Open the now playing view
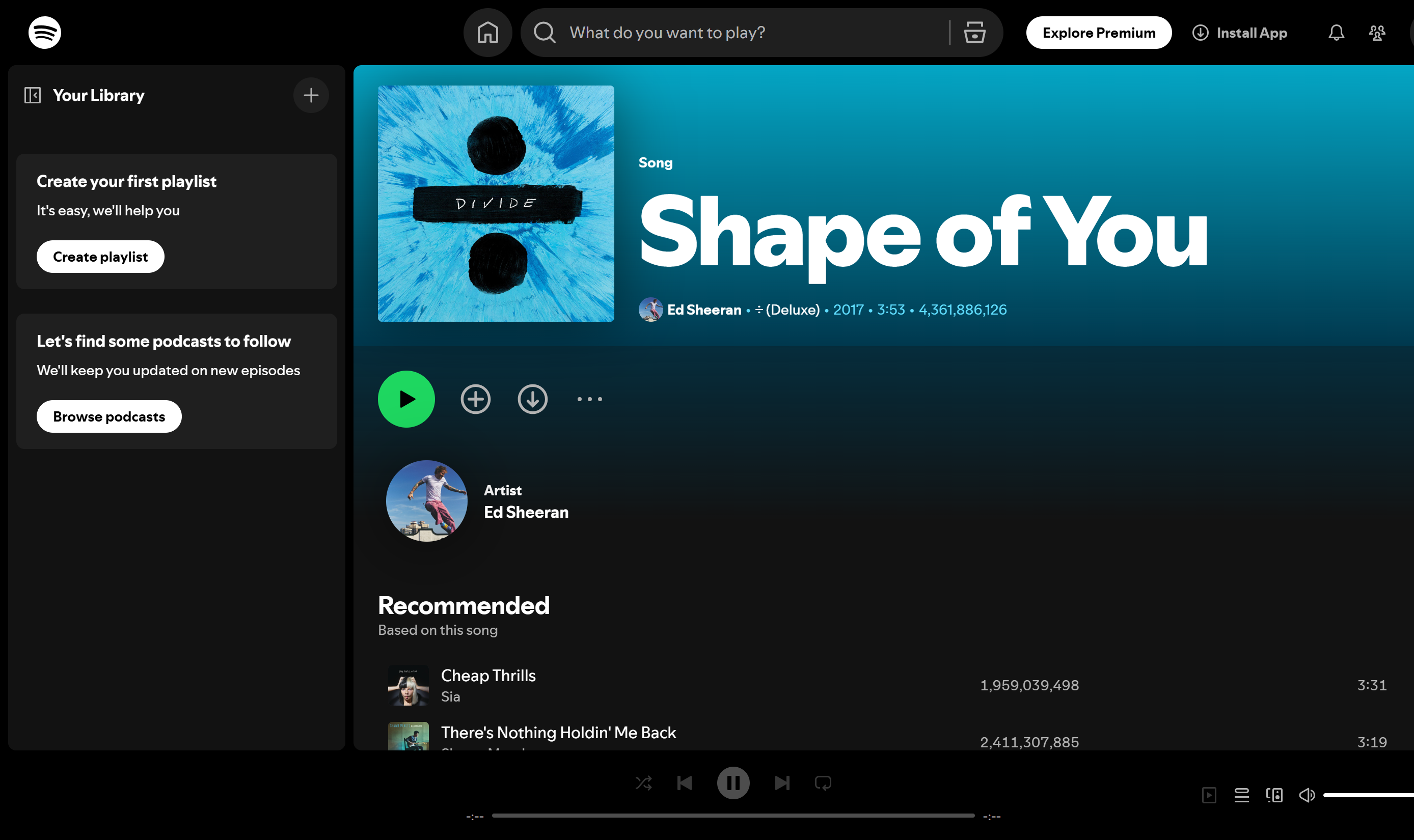This screenshot has width=1414, height=840. pos(1209,795)
